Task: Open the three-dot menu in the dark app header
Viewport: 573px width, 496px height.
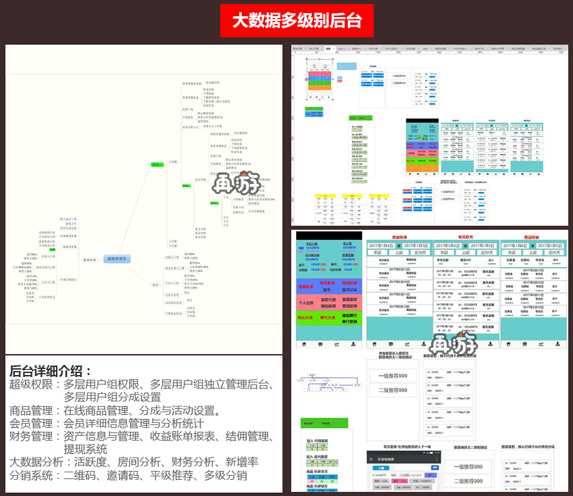Action: (436, 459)
